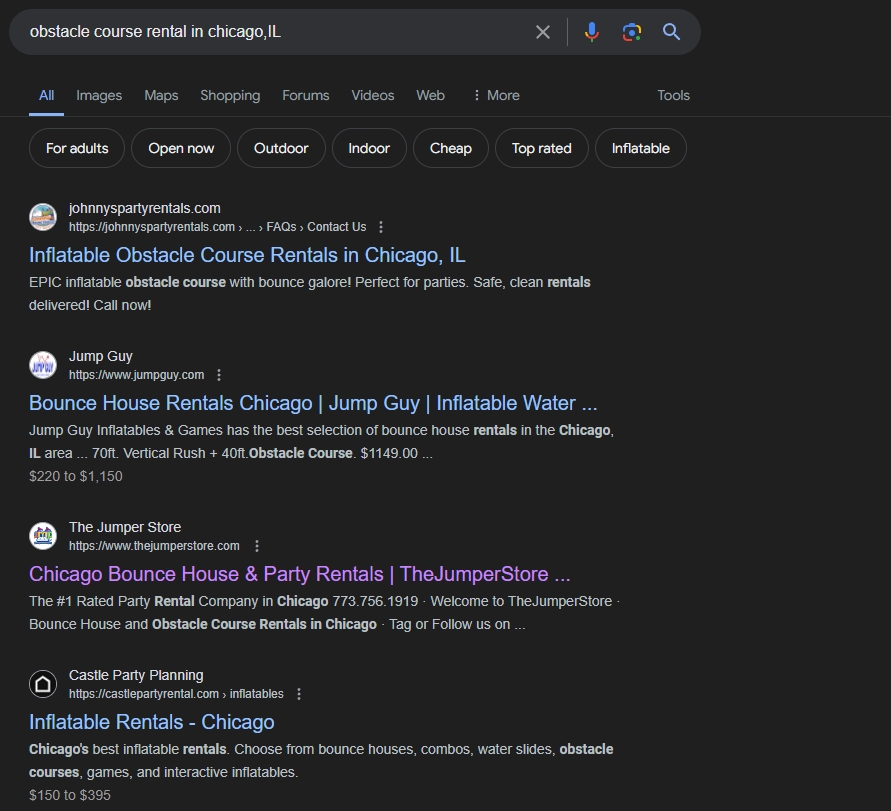891x811 pixels.
Task: Click The Jumper Store site favicon
Action: point(43,536)
